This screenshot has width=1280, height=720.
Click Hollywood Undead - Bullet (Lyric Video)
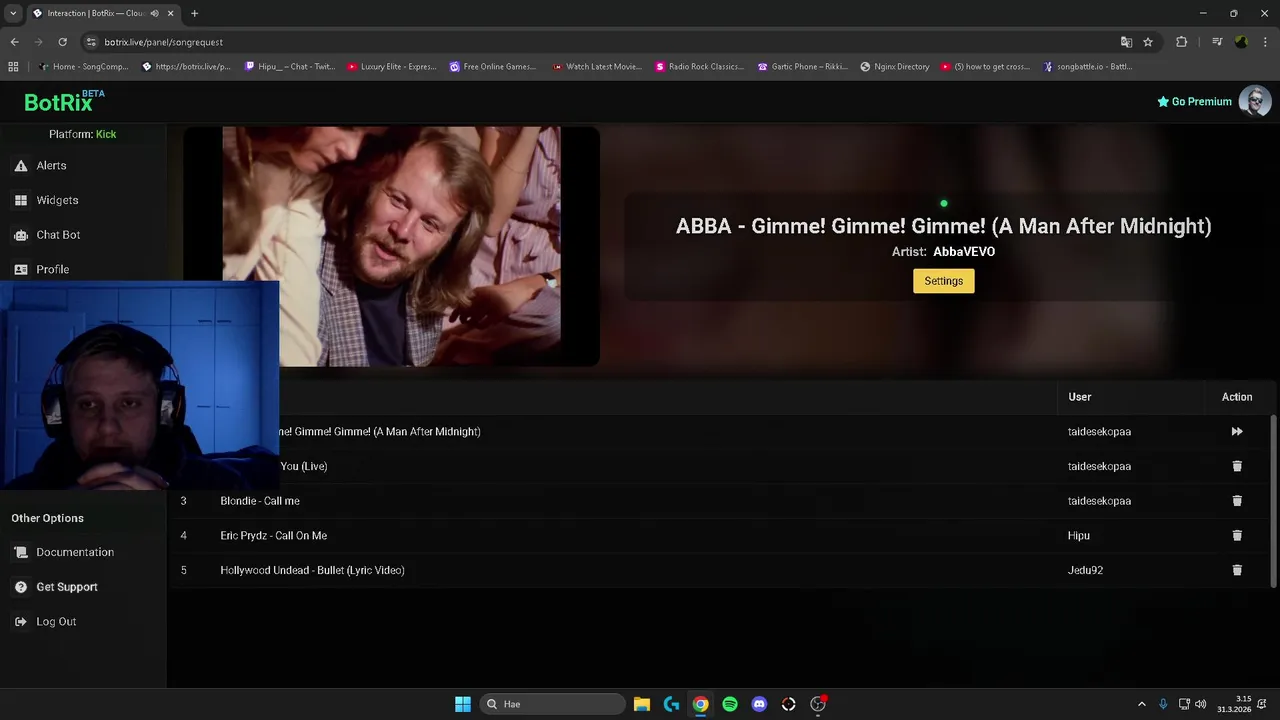[x=312, y=570]
